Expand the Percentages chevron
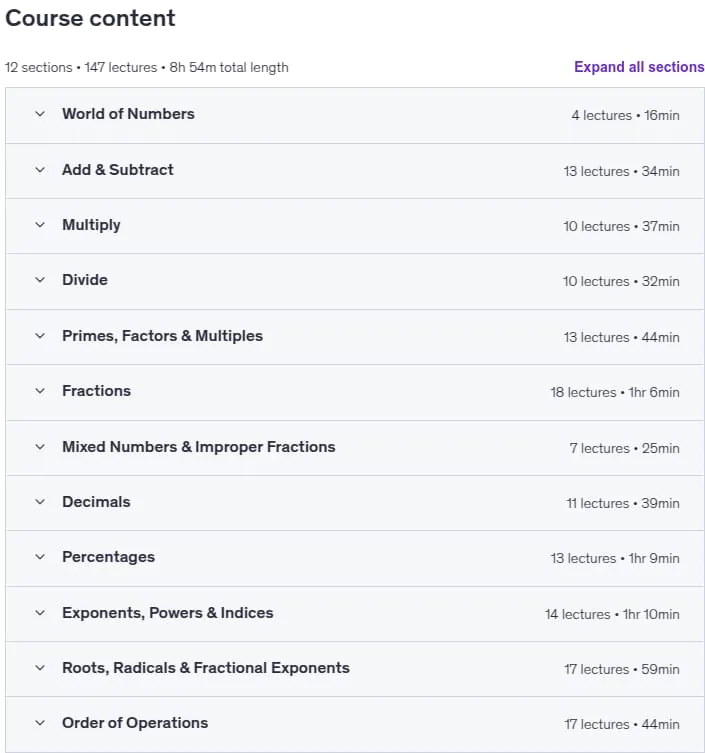 (40, 557)
